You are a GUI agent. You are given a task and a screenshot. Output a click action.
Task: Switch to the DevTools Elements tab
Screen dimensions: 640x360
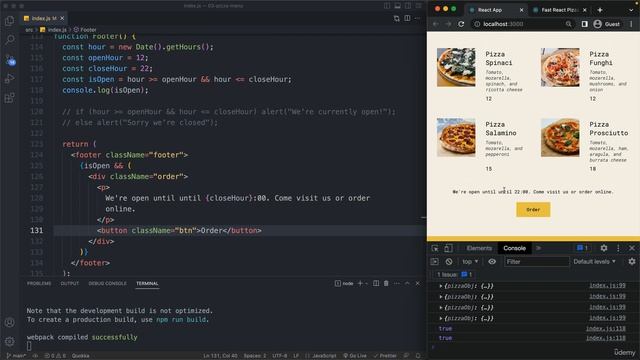click(x=479, y=248)
